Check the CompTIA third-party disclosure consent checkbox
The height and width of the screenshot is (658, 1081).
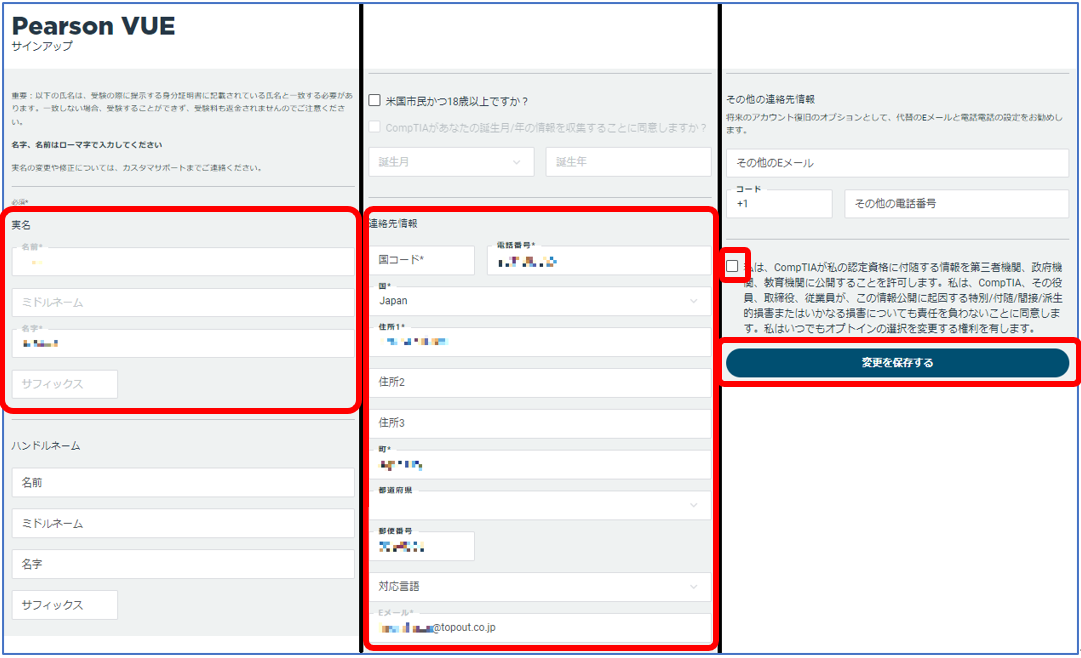pyautogui.click(x=732, y=266)
